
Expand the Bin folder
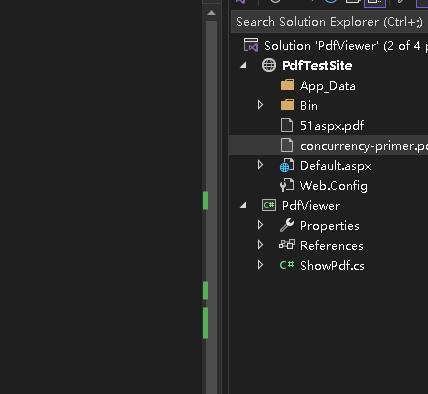tap(261, 105)
